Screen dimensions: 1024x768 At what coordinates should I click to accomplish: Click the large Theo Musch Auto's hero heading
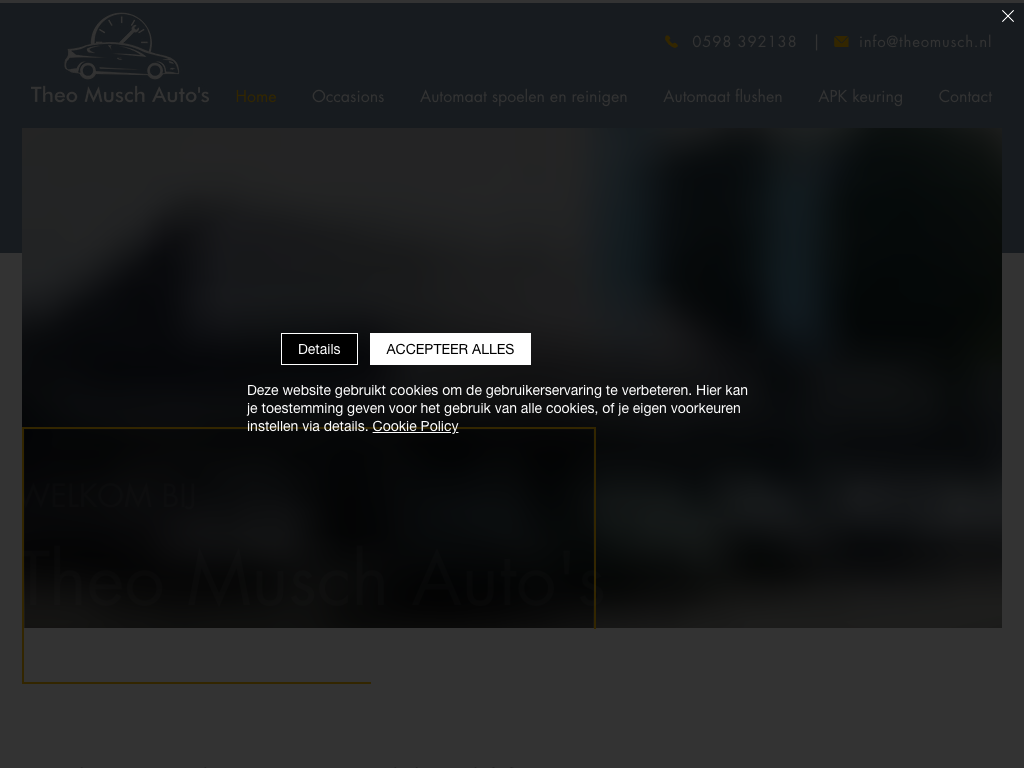click(x=310, y=580)
